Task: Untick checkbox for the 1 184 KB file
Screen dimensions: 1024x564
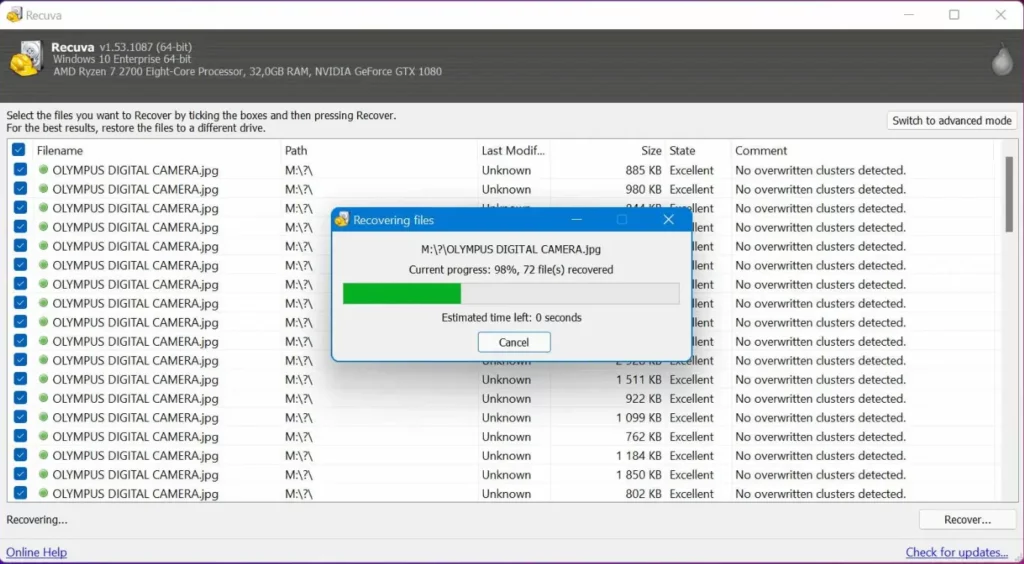Action: (20, 454)
